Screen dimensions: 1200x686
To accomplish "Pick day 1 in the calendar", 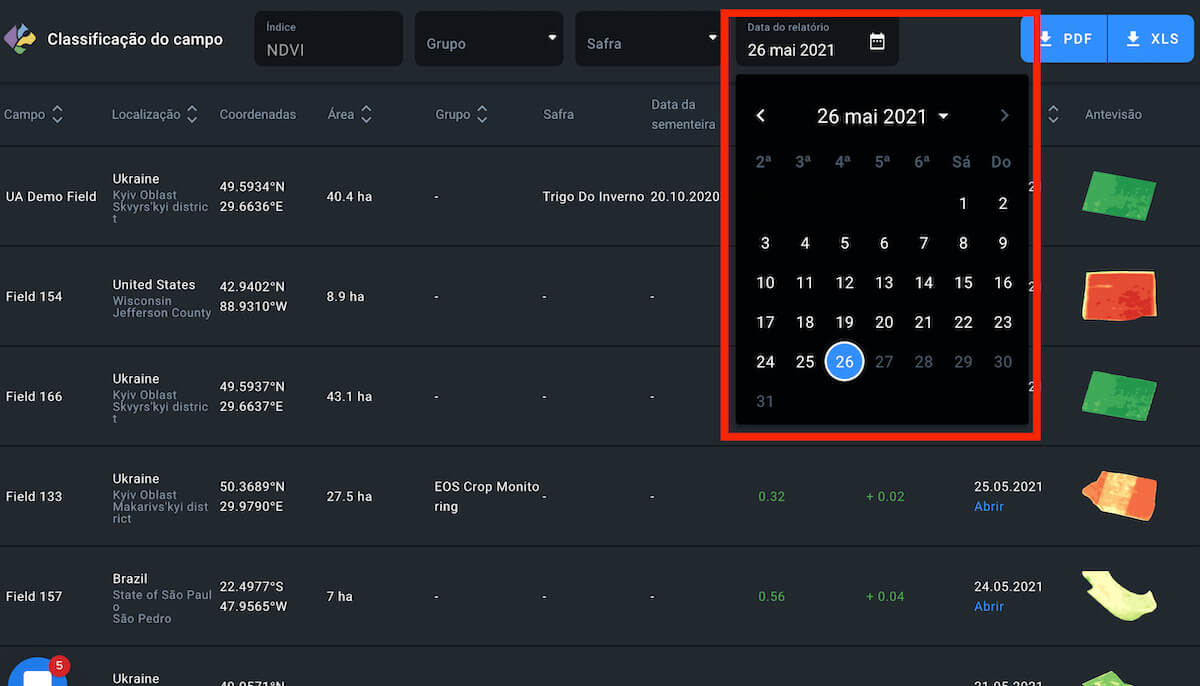I will [x=963, y=203].
